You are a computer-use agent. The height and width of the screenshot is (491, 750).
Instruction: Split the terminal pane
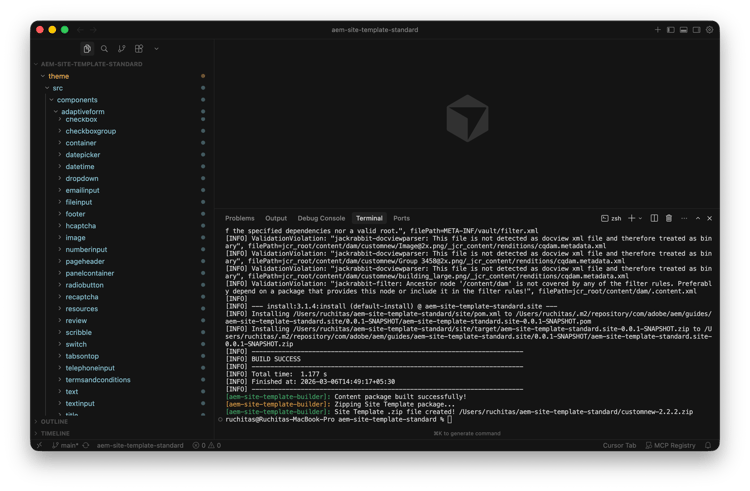click(x=654, y=218)
